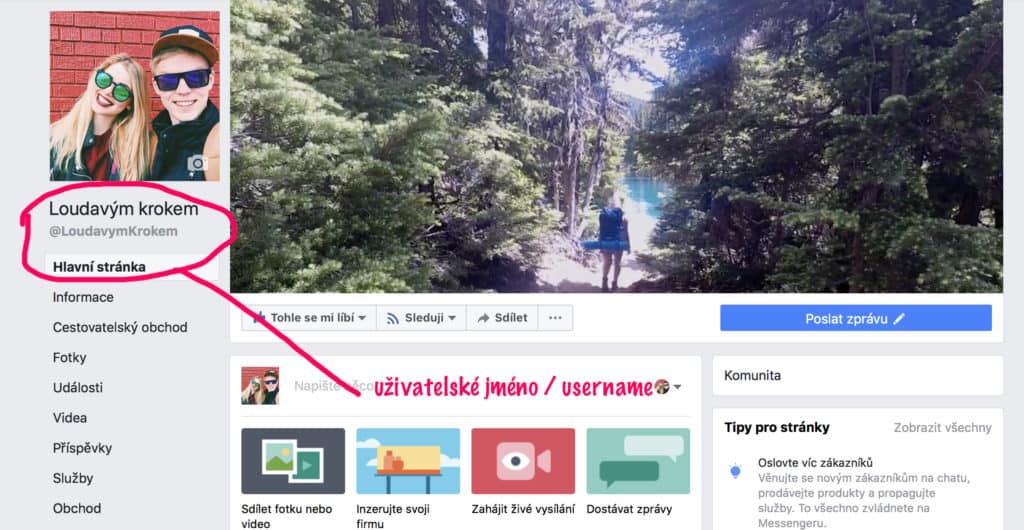Open the three-dots more options button
Image resolution: width=1024 pixels, height=530 pixels.
coord(555,318)
